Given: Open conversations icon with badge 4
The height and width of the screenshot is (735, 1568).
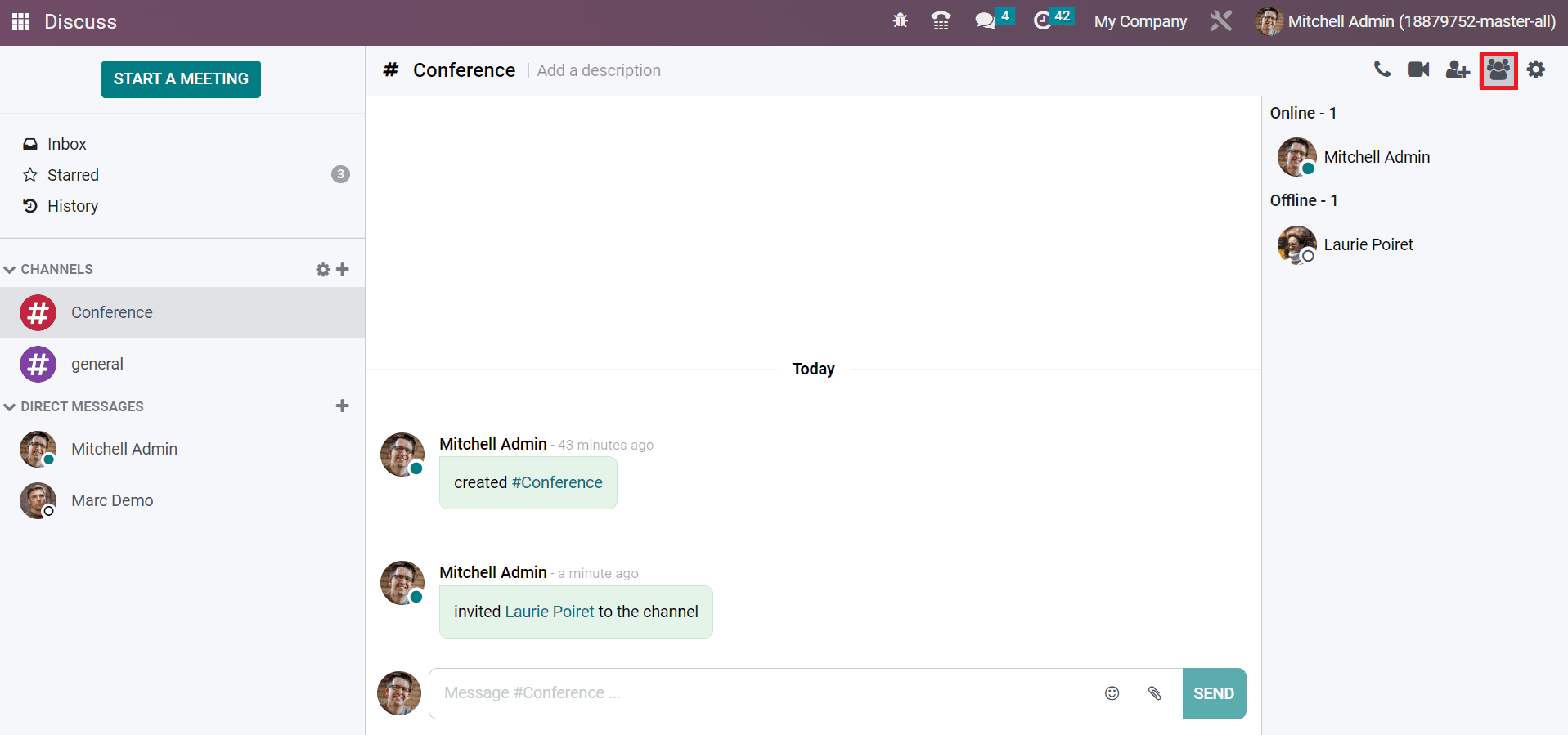Looking at the screenshot, I should tap(994, 20).
